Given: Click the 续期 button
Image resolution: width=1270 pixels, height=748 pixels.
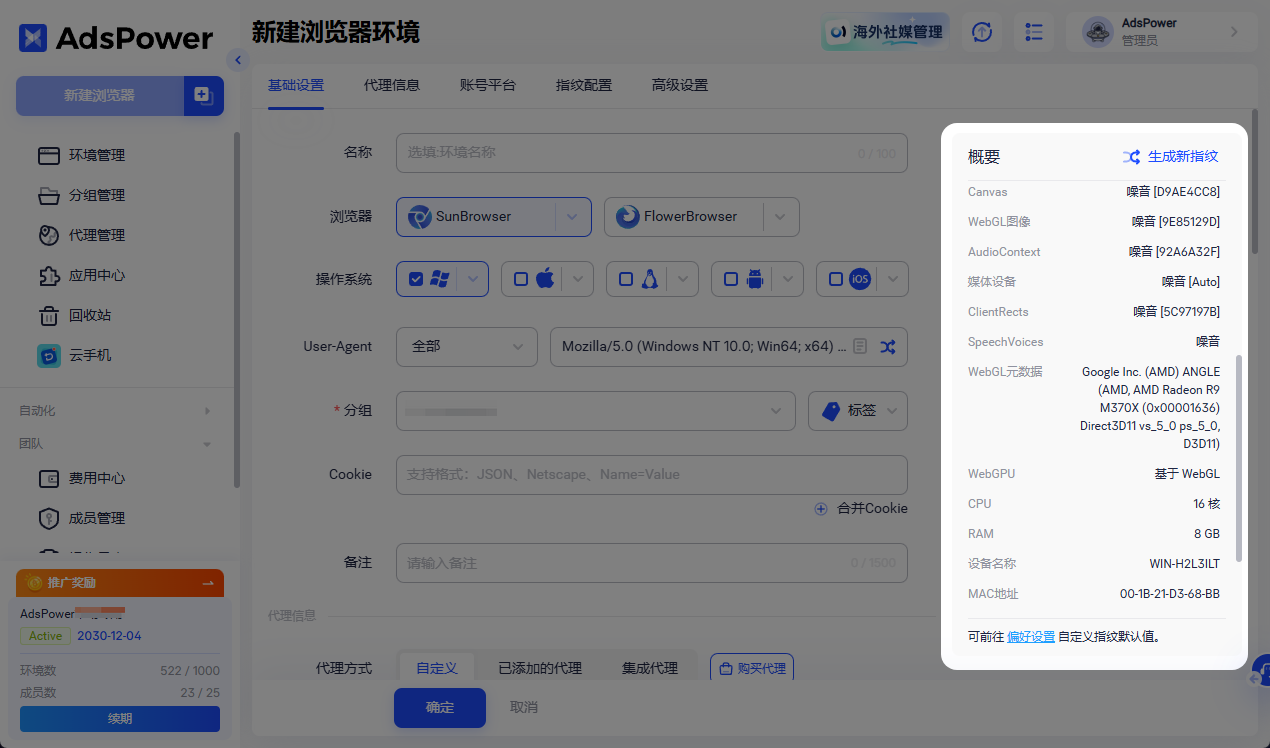Looking at the screenshot, I should click(120, 718).
